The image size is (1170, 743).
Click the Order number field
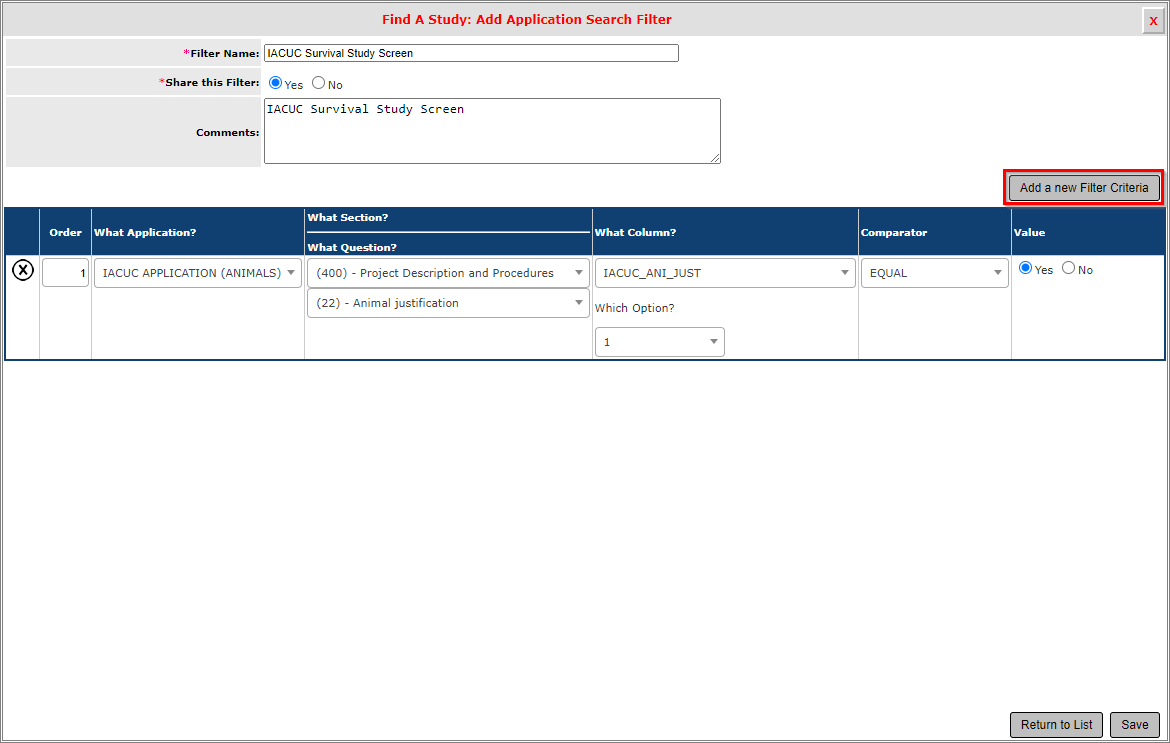click(66, 273)
